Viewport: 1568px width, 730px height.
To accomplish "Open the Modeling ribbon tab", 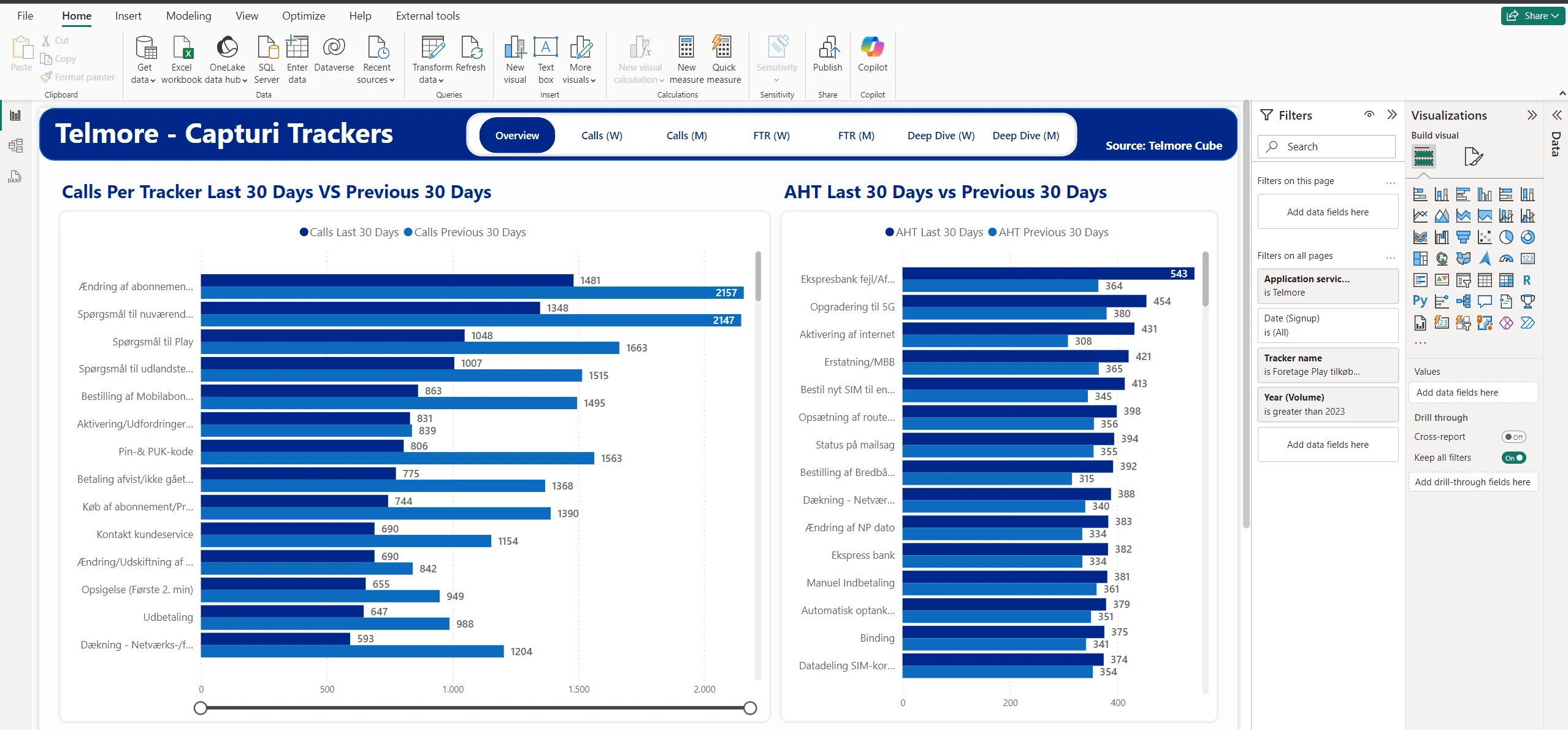I will click(188, 16).
